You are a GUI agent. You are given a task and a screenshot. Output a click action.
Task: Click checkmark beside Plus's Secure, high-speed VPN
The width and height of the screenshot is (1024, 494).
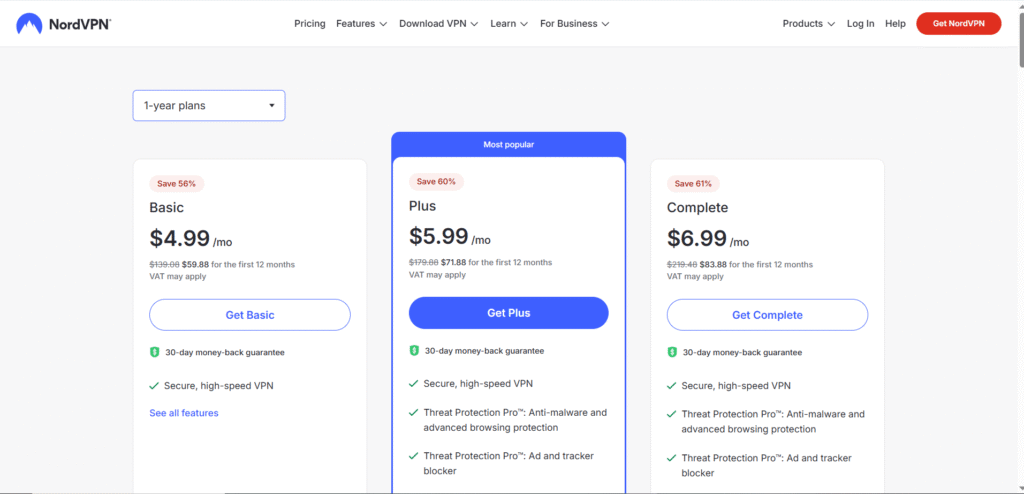coord(413,384)
